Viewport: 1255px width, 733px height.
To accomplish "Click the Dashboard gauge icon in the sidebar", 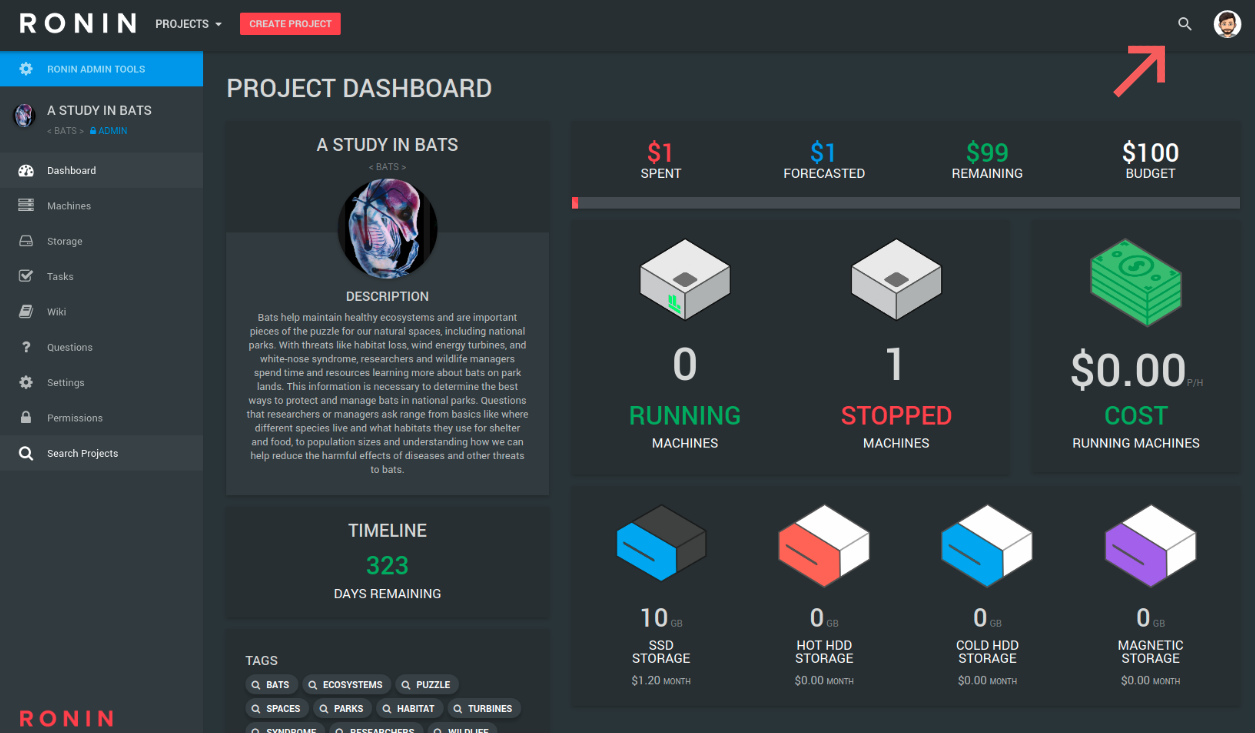I will [x=26, y=171].
